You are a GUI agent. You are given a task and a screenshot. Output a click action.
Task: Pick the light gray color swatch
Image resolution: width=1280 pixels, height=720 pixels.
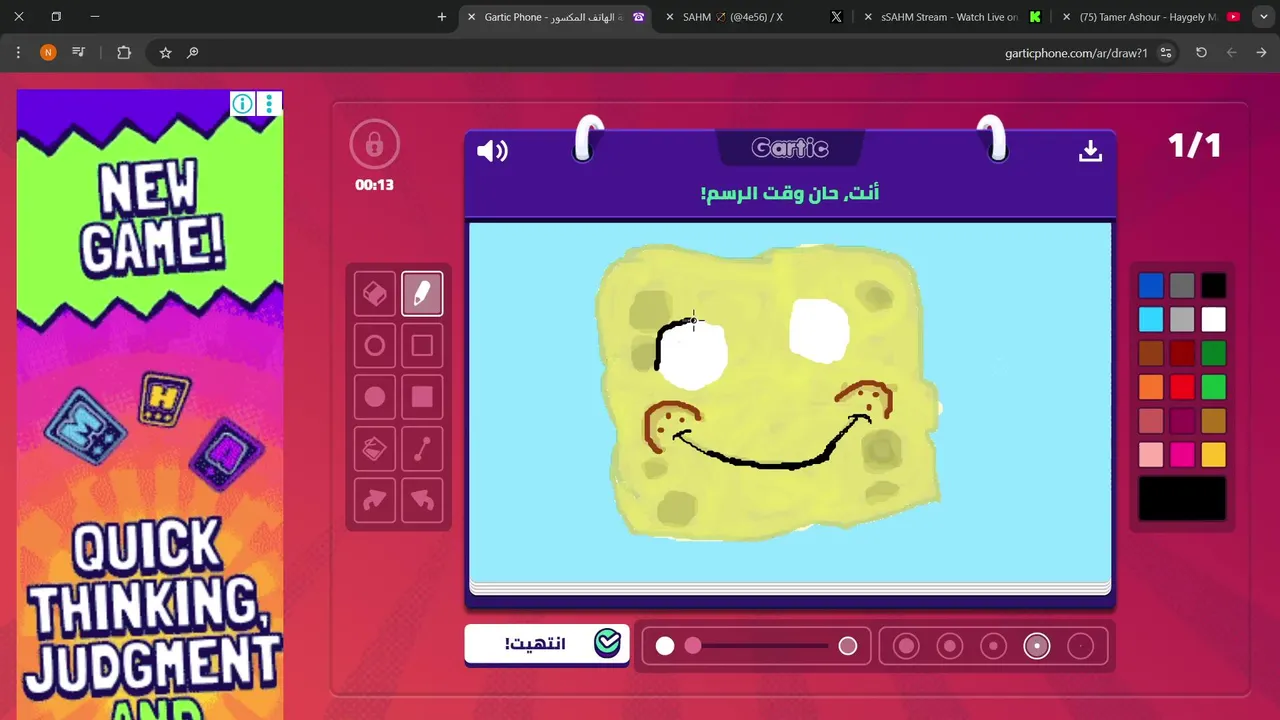[x=1182, y=320]
